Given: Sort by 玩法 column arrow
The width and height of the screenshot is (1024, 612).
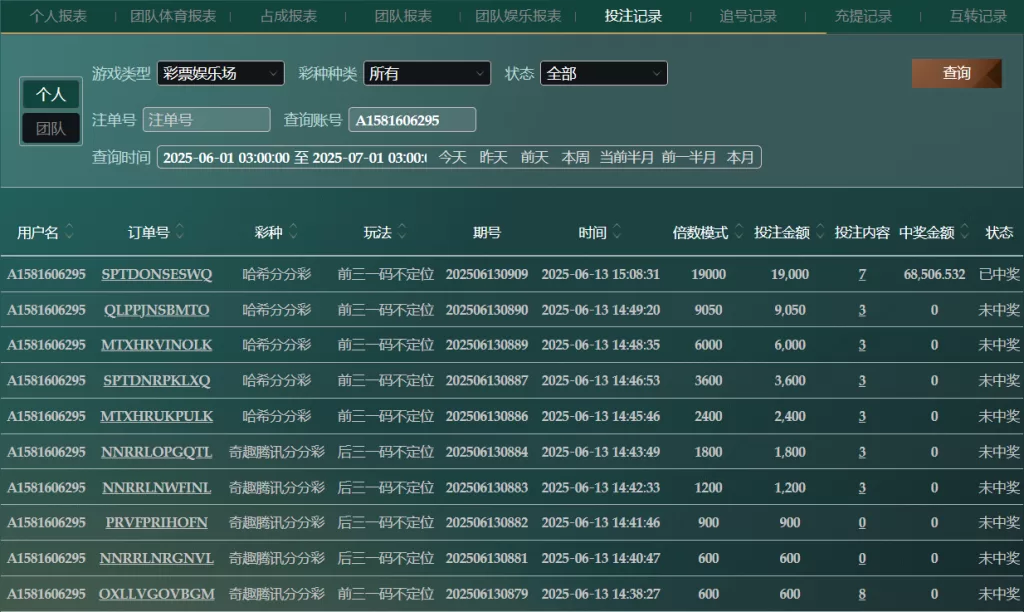Looking at the screenshot, I should click(x=402, y=231).
